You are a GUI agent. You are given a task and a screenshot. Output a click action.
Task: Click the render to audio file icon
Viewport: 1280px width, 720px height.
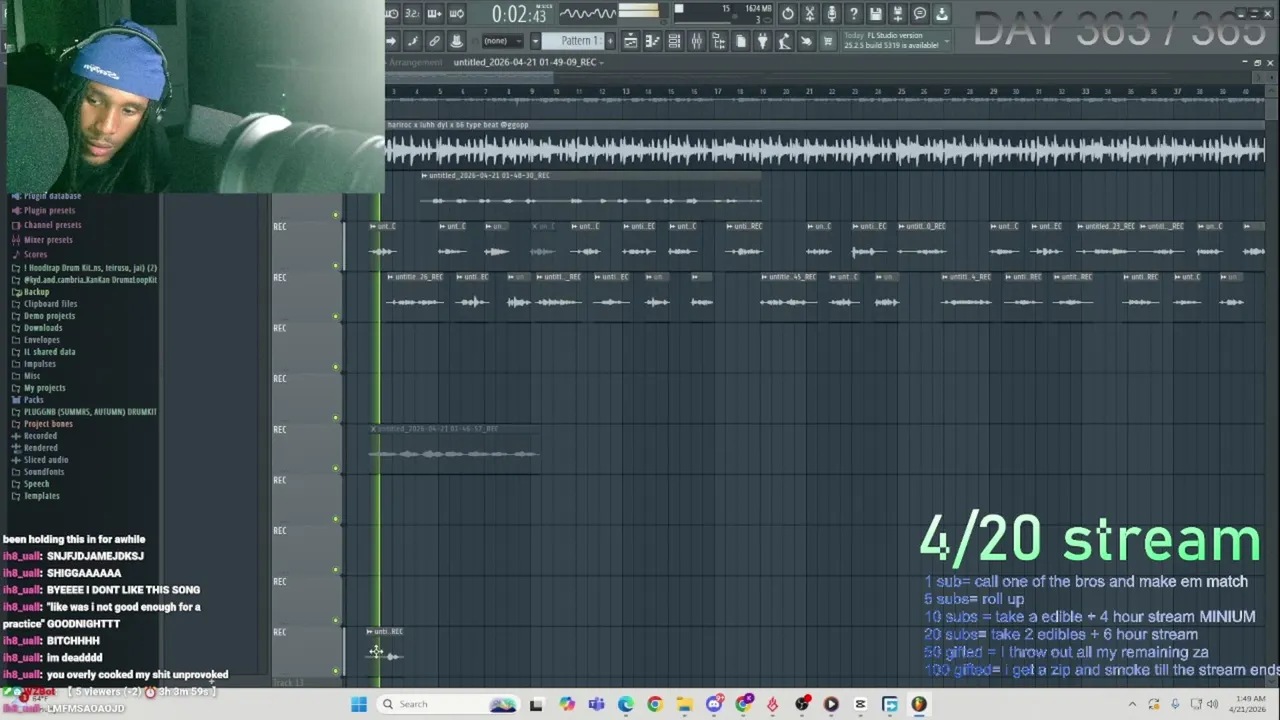tap(898, 14)
